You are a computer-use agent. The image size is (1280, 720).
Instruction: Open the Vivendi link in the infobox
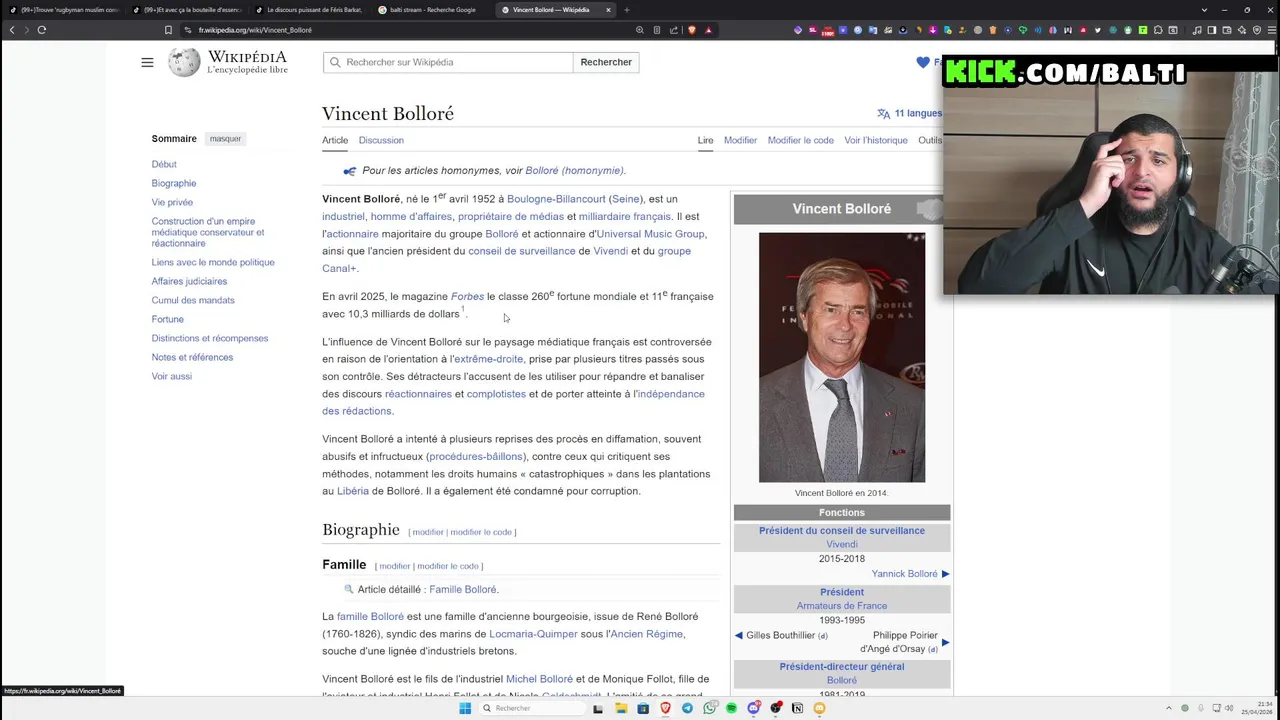click(842, 545)
